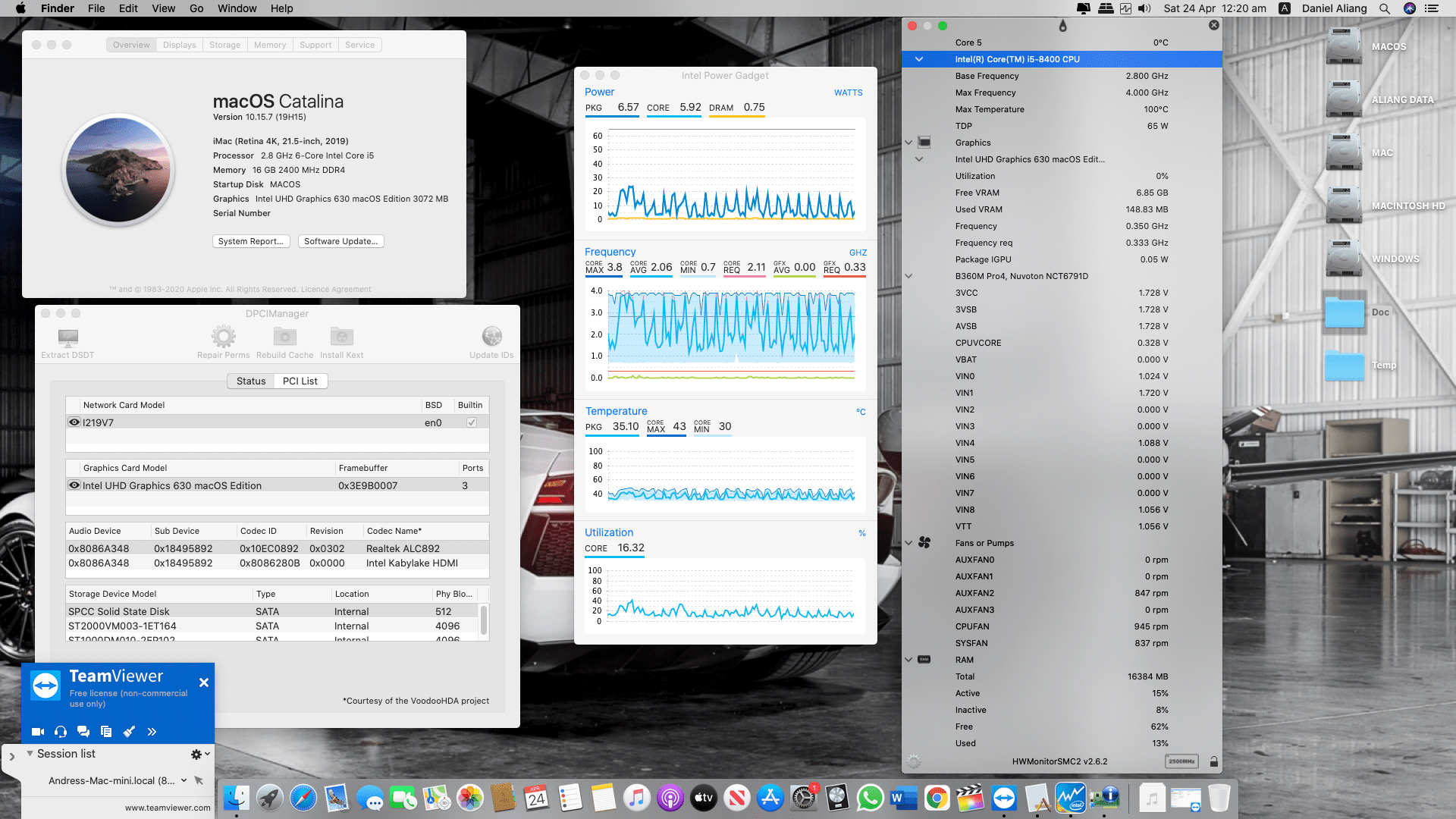
Task: Show more TeamViewer tools via double arrow
Action: (x=152, y=732)
